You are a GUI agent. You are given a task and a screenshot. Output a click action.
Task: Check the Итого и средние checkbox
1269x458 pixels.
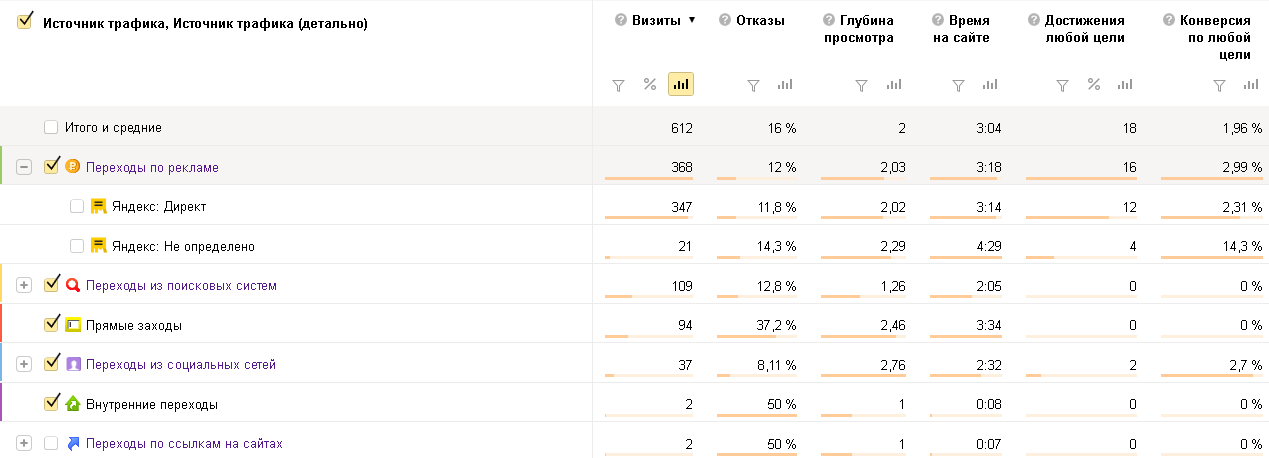point(51,128)
